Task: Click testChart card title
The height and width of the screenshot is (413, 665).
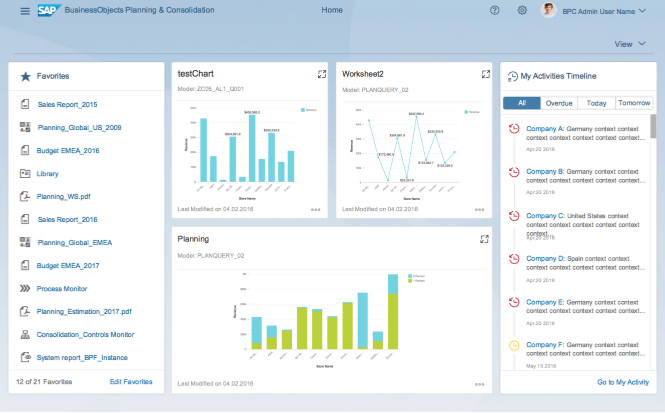Action: [196, 74]
